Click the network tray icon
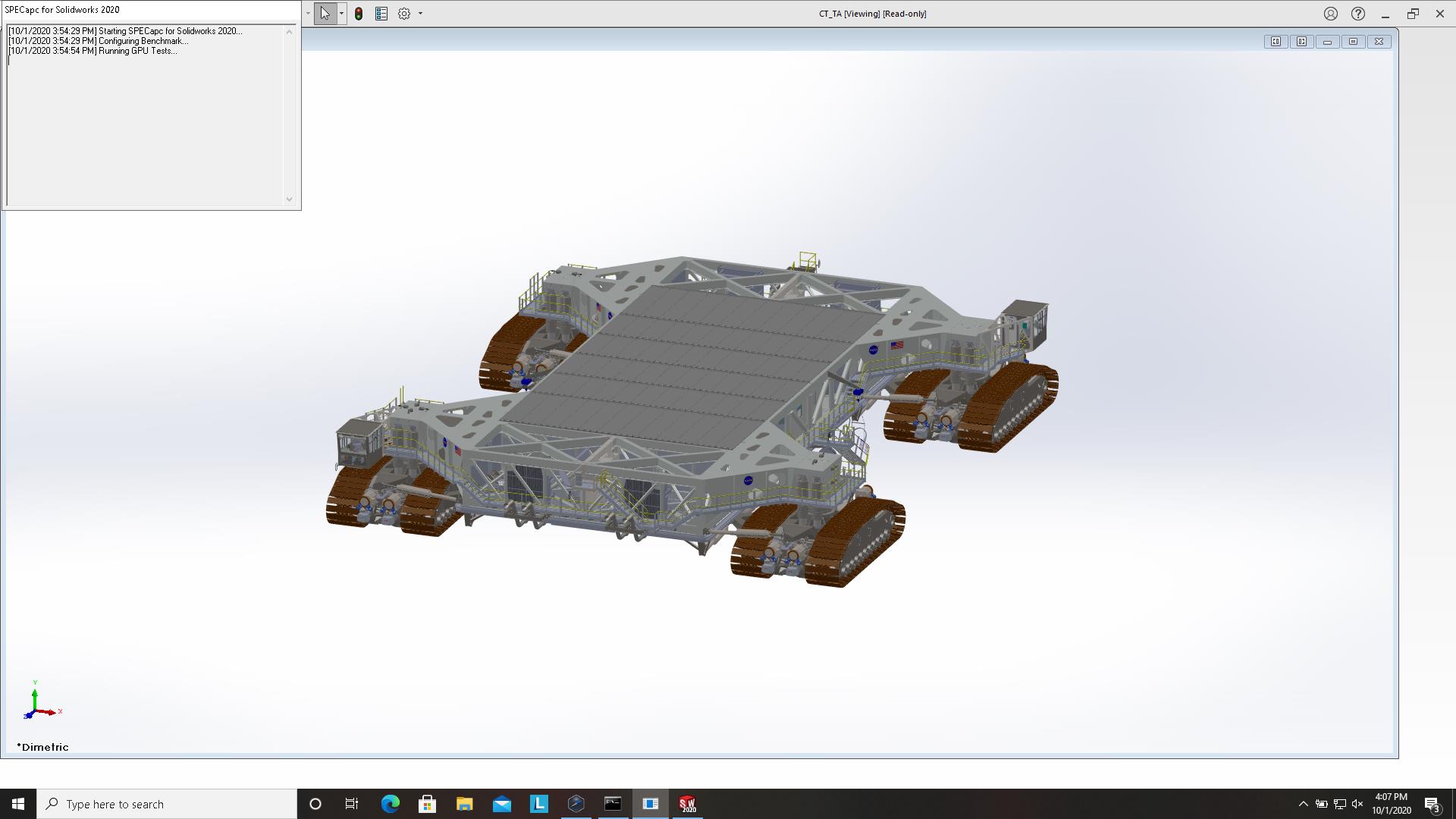This screenshot has height=819, width=1456. tap(1340, 804)
